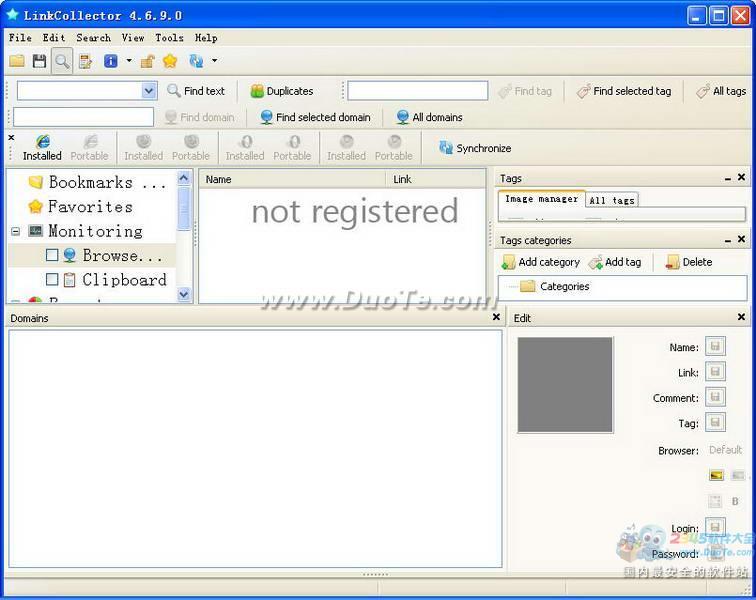This screenshot has height=600, width=756.
Task: Open dropdown arrow beside info icon
Action: tap(129, 61)
